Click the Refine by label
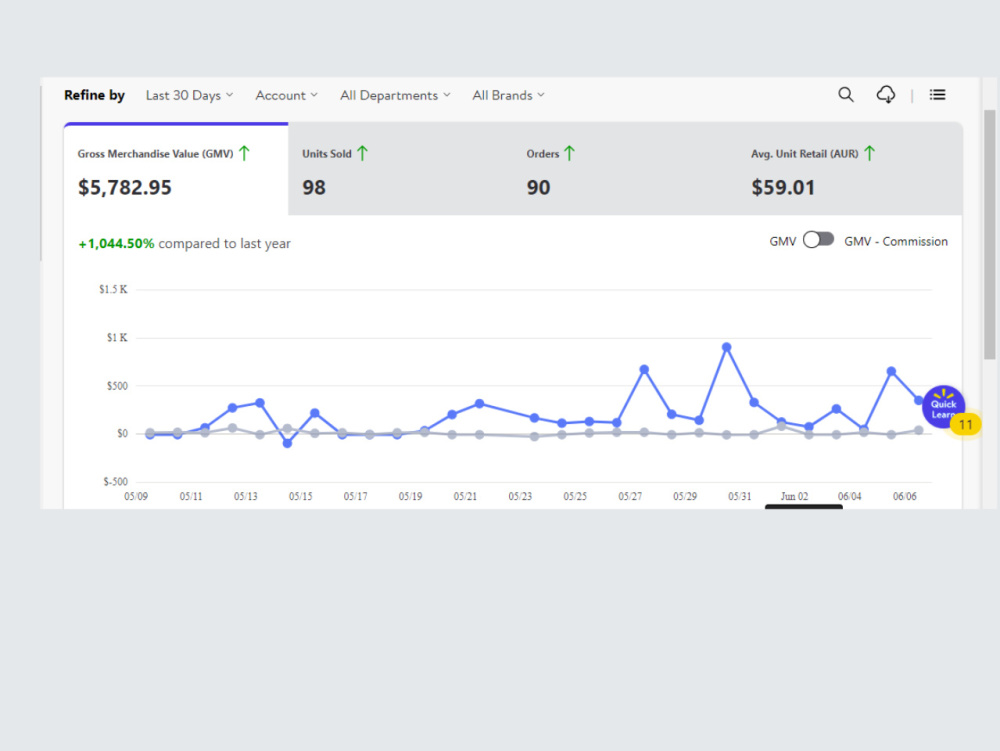Screen dimensions: 1000x751 (94, 95)
